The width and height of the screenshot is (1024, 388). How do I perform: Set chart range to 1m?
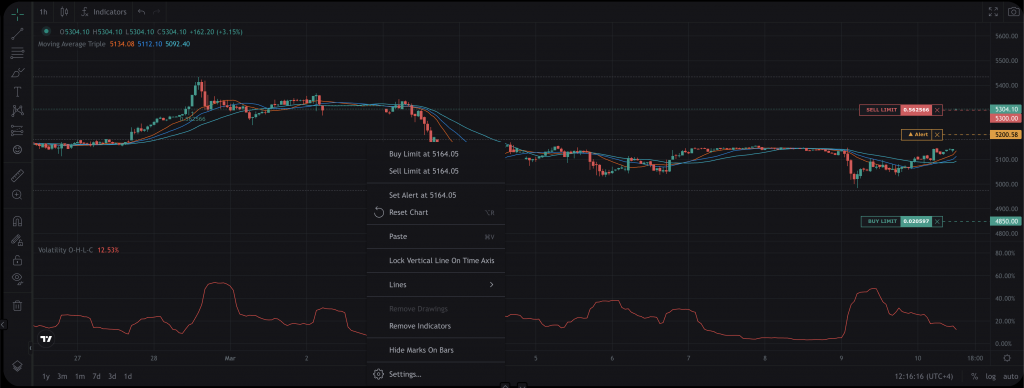79,376
